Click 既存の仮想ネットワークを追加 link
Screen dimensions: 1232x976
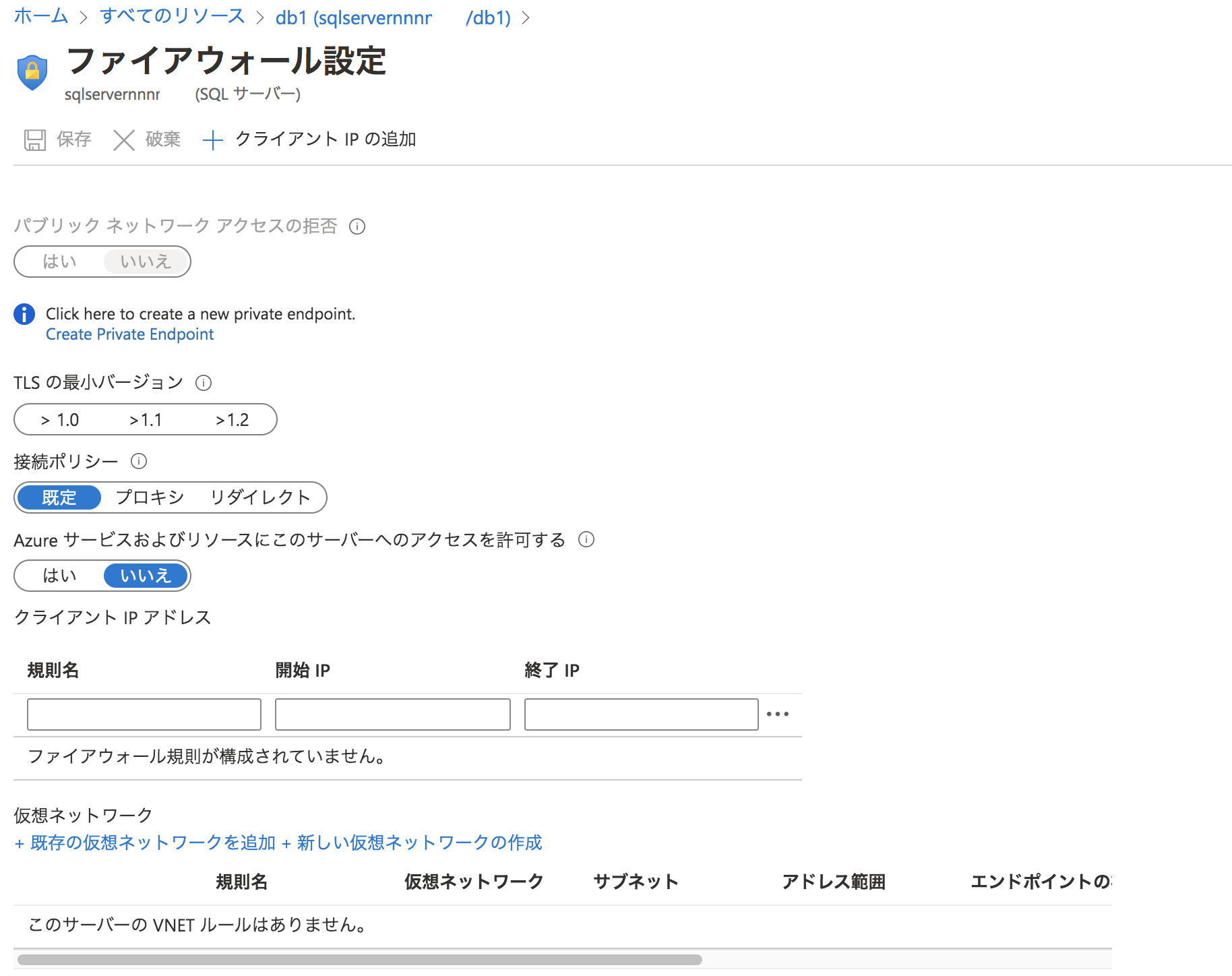145,843
